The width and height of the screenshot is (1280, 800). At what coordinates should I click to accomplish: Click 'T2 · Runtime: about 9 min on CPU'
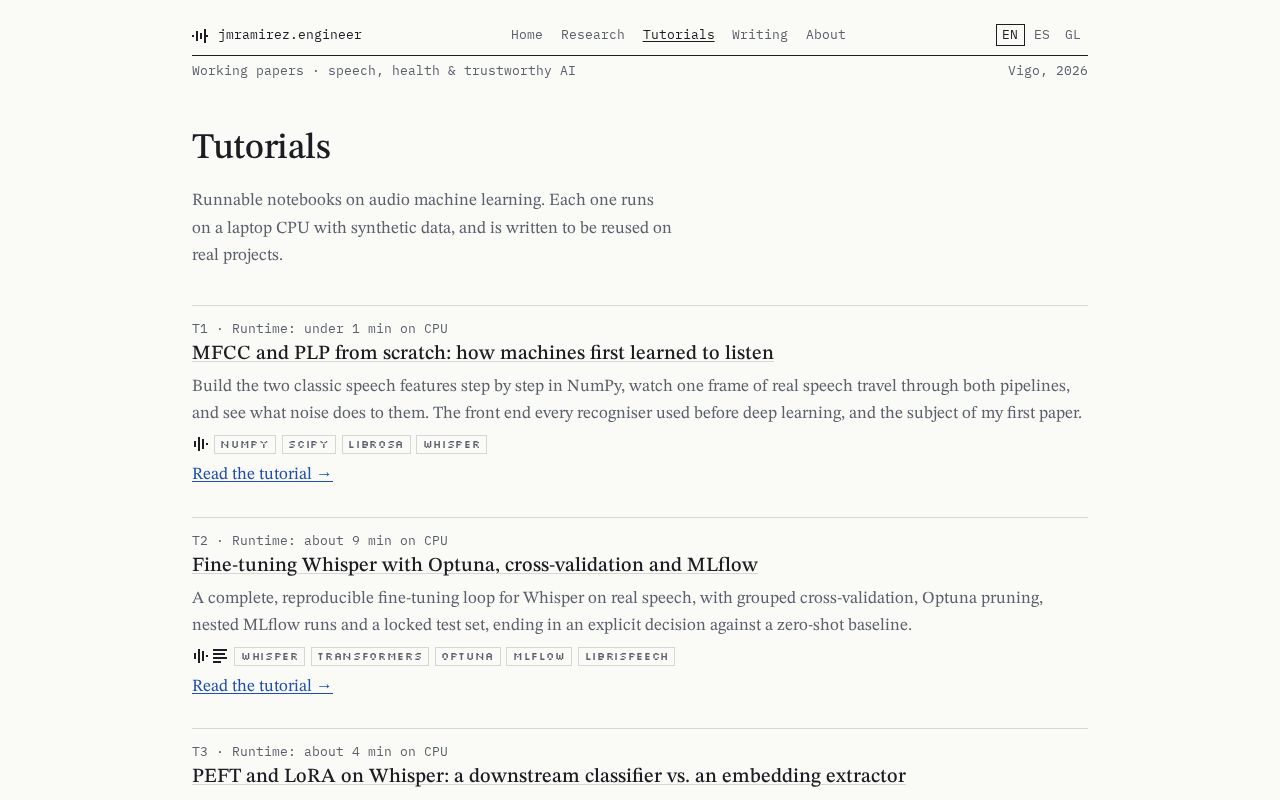320,541
